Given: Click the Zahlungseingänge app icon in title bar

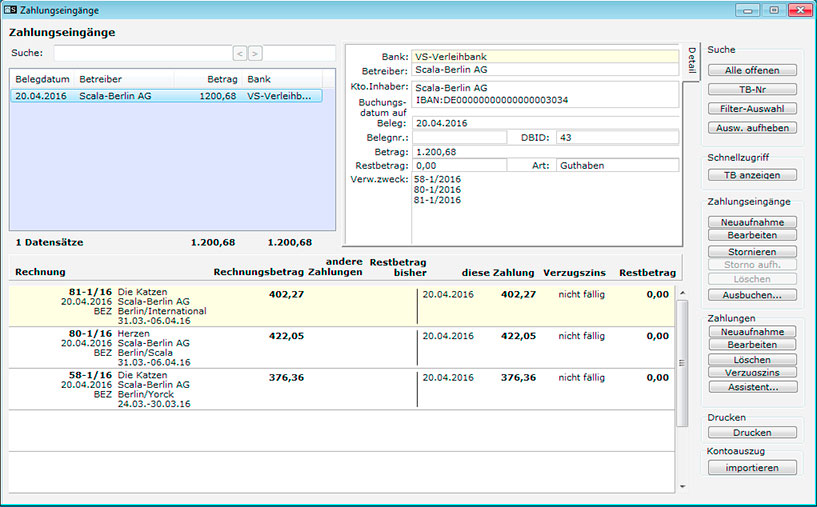Looking at the screenshot, I should pyautogui.click(x=10, y=10).
